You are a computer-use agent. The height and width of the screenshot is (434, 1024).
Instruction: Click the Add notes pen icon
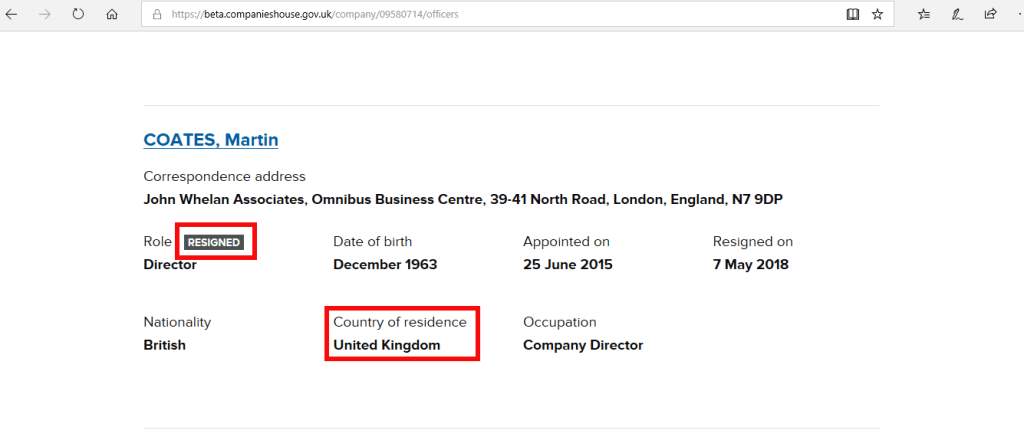point(957,14)
